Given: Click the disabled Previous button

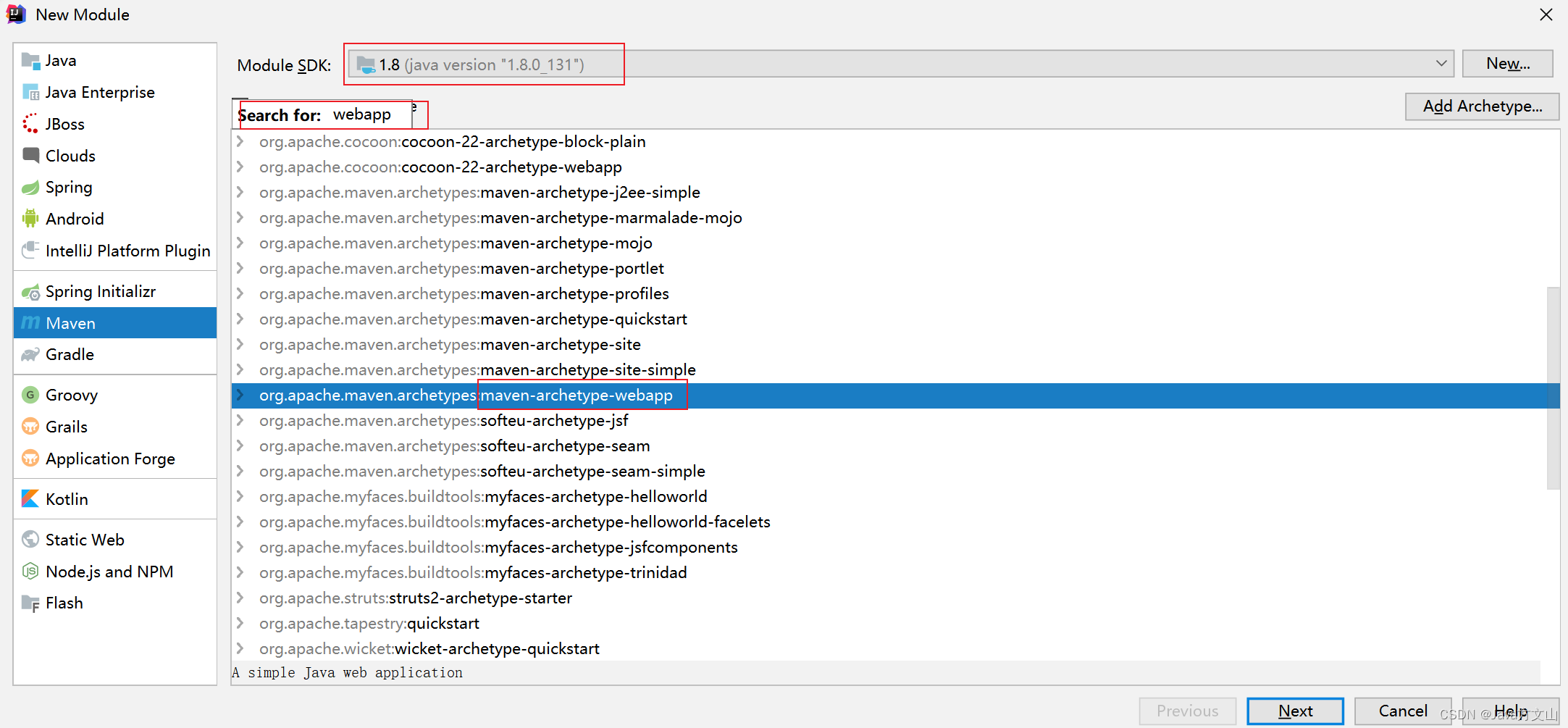Looking at the screenshot, I should pos(1187,711).
